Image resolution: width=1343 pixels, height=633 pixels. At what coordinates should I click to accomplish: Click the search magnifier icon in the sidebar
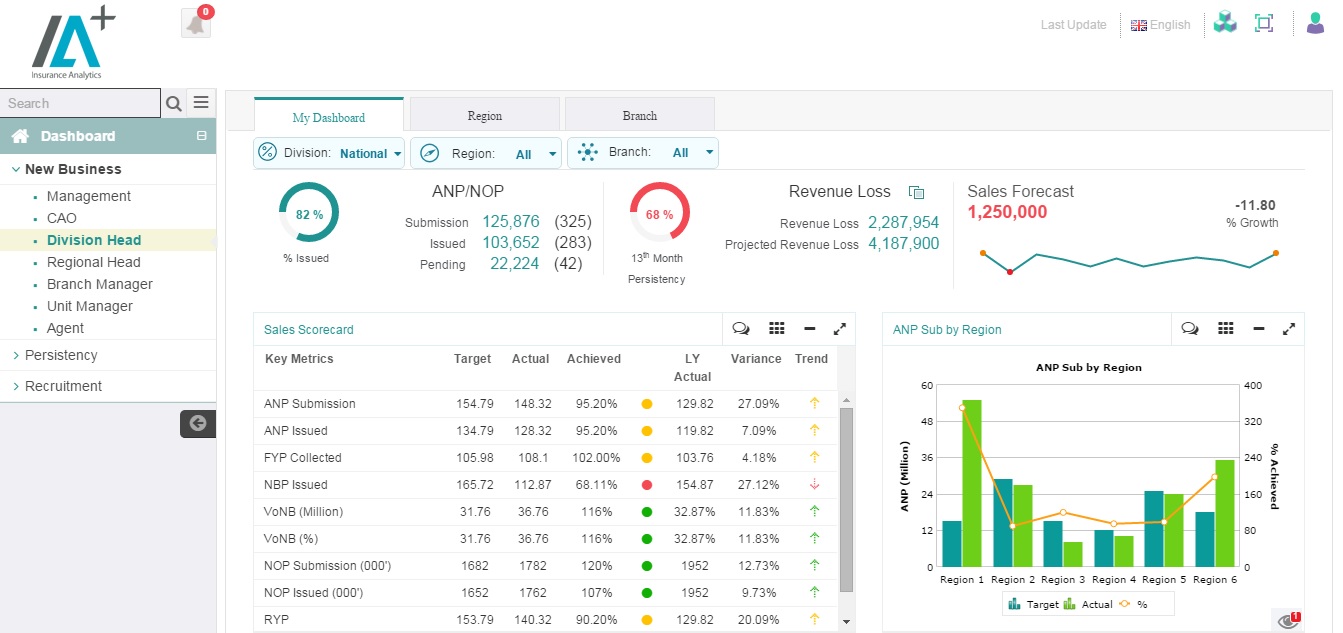click(x=174, y=103)
